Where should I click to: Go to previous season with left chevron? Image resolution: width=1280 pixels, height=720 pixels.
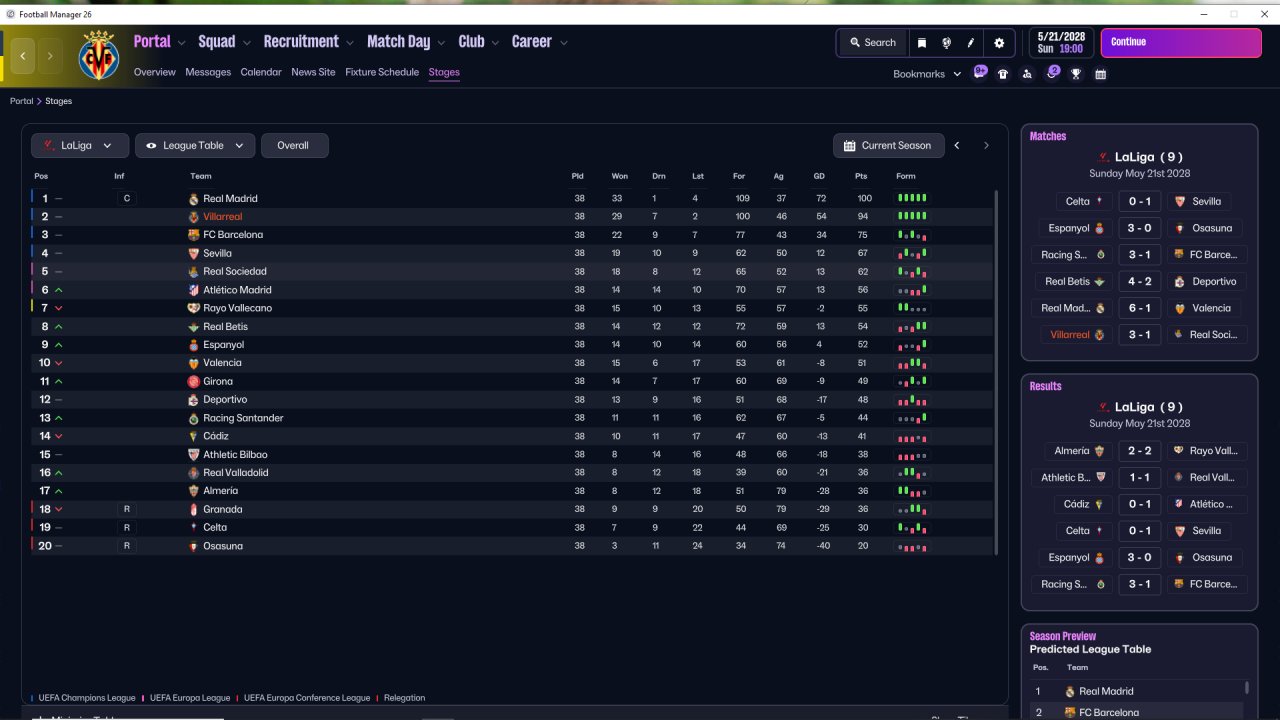[957, 146]
